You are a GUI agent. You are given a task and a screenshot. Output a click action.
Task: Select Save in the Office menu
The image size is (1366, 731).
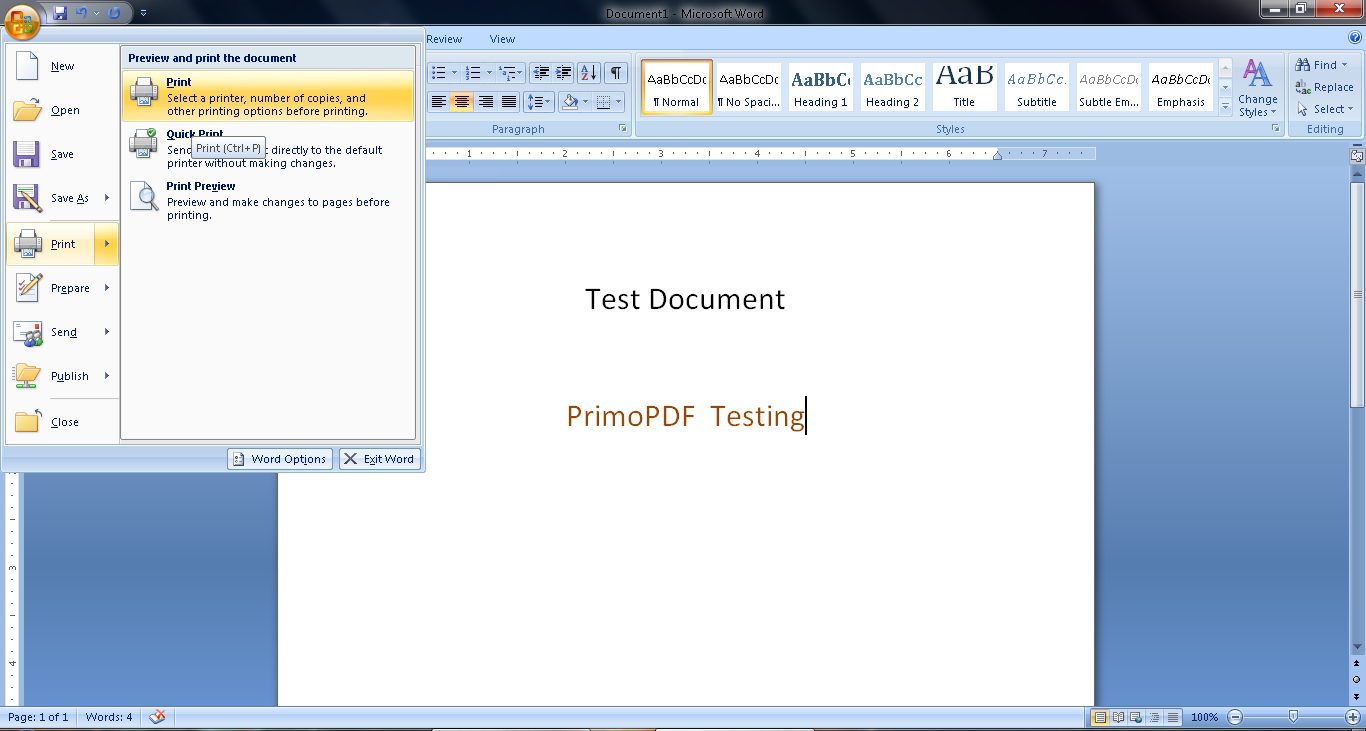[x=62, y=154]
